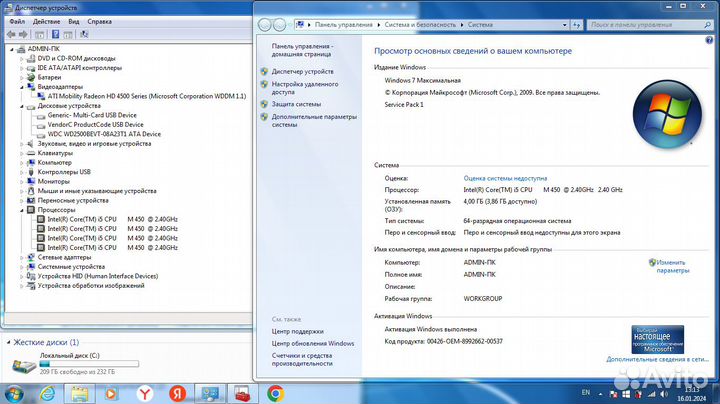Expand DVD и CD-ROM дисководы node

coord(22,59)
